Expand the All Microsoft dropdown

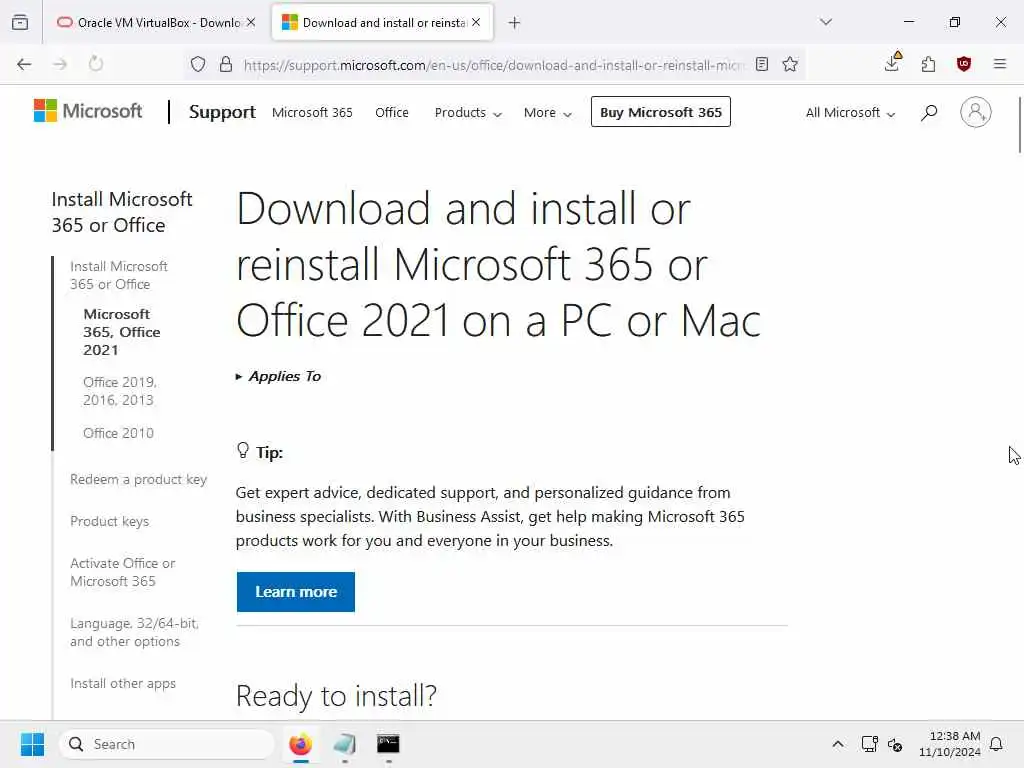(850, 112)
